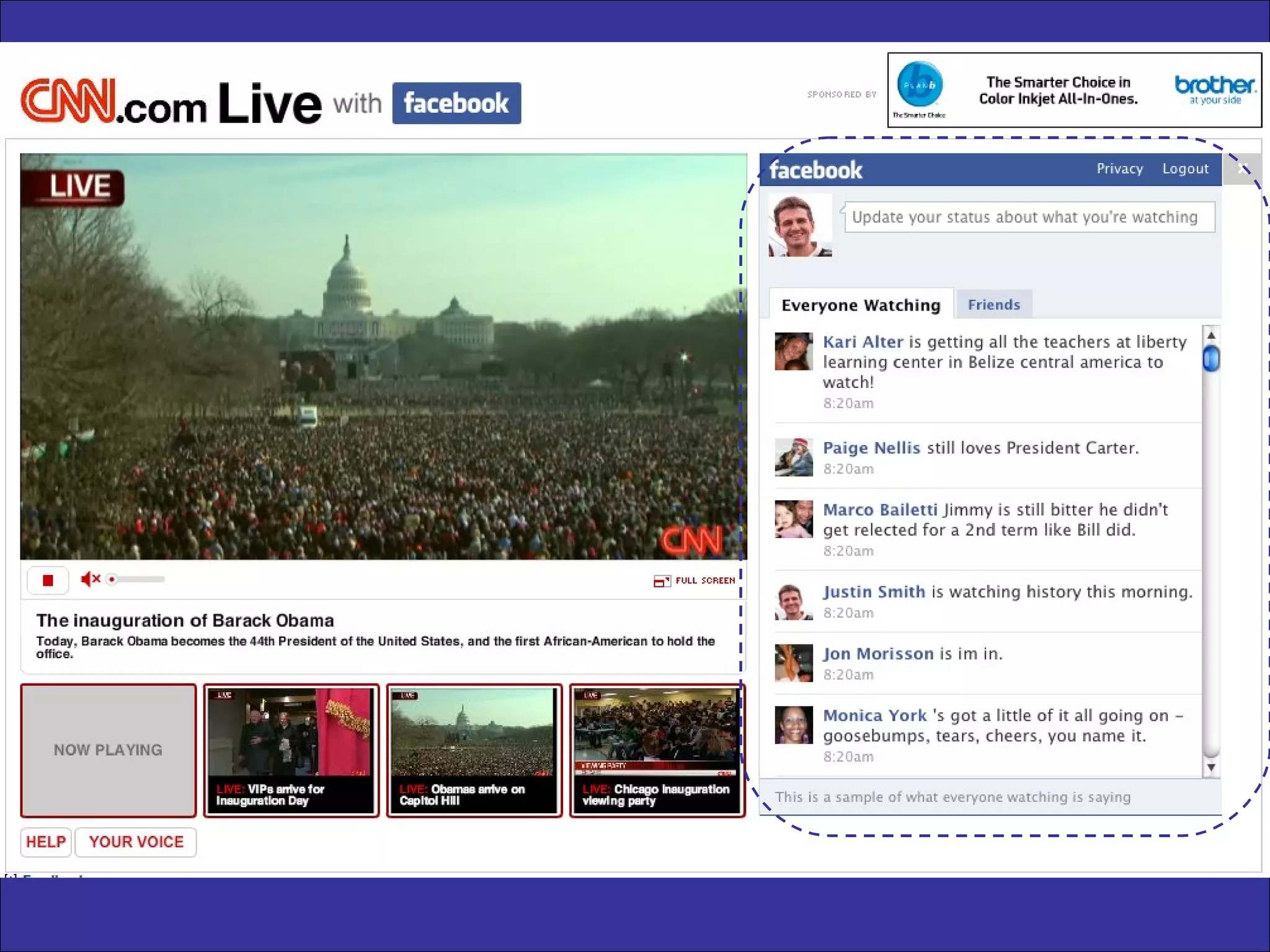
Task: Select the Everyone Watching tab
Action: tap(860, 305)
